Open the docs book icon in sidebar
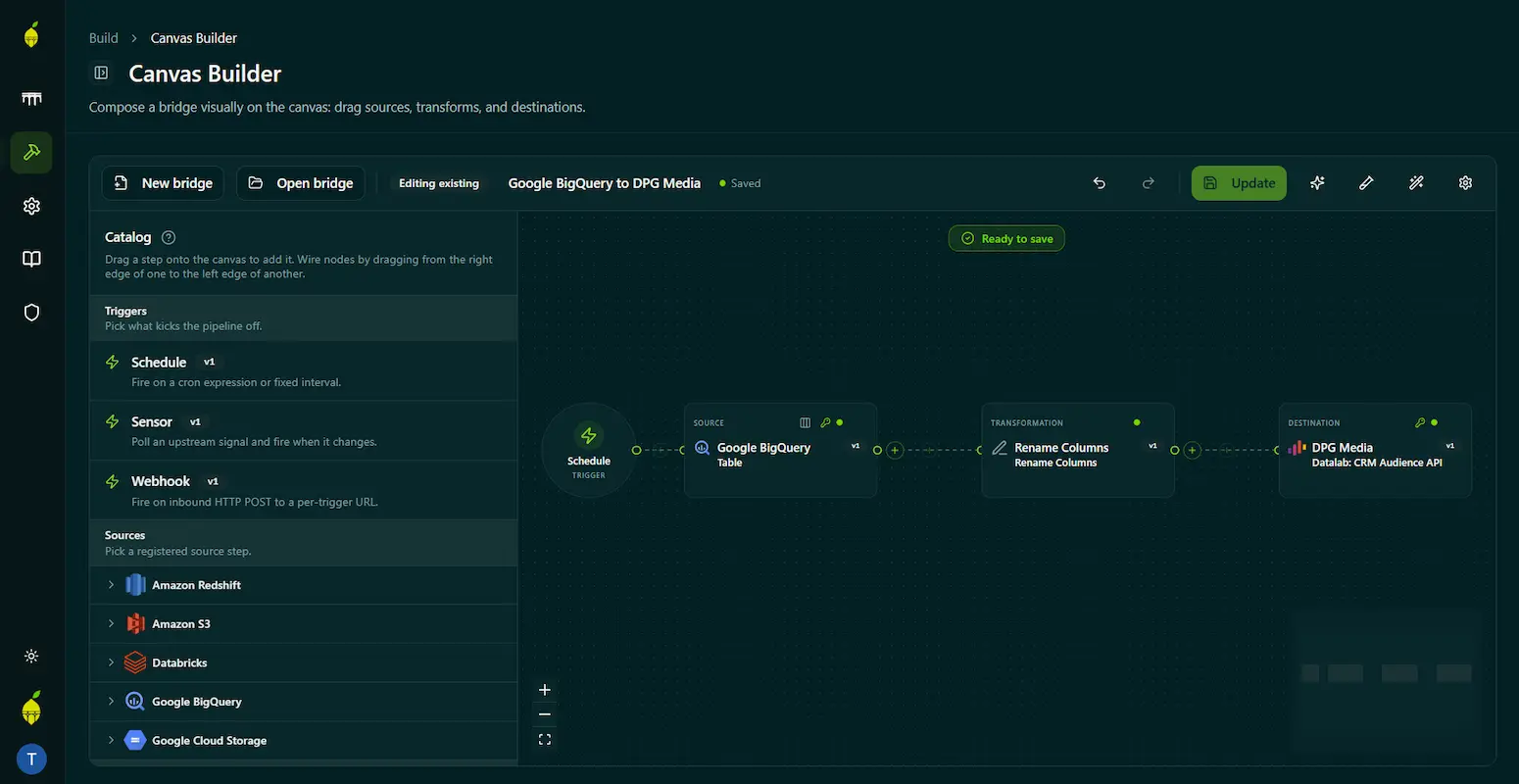The height and width of the screenshot is (784, 1519). tap(31, 259)
